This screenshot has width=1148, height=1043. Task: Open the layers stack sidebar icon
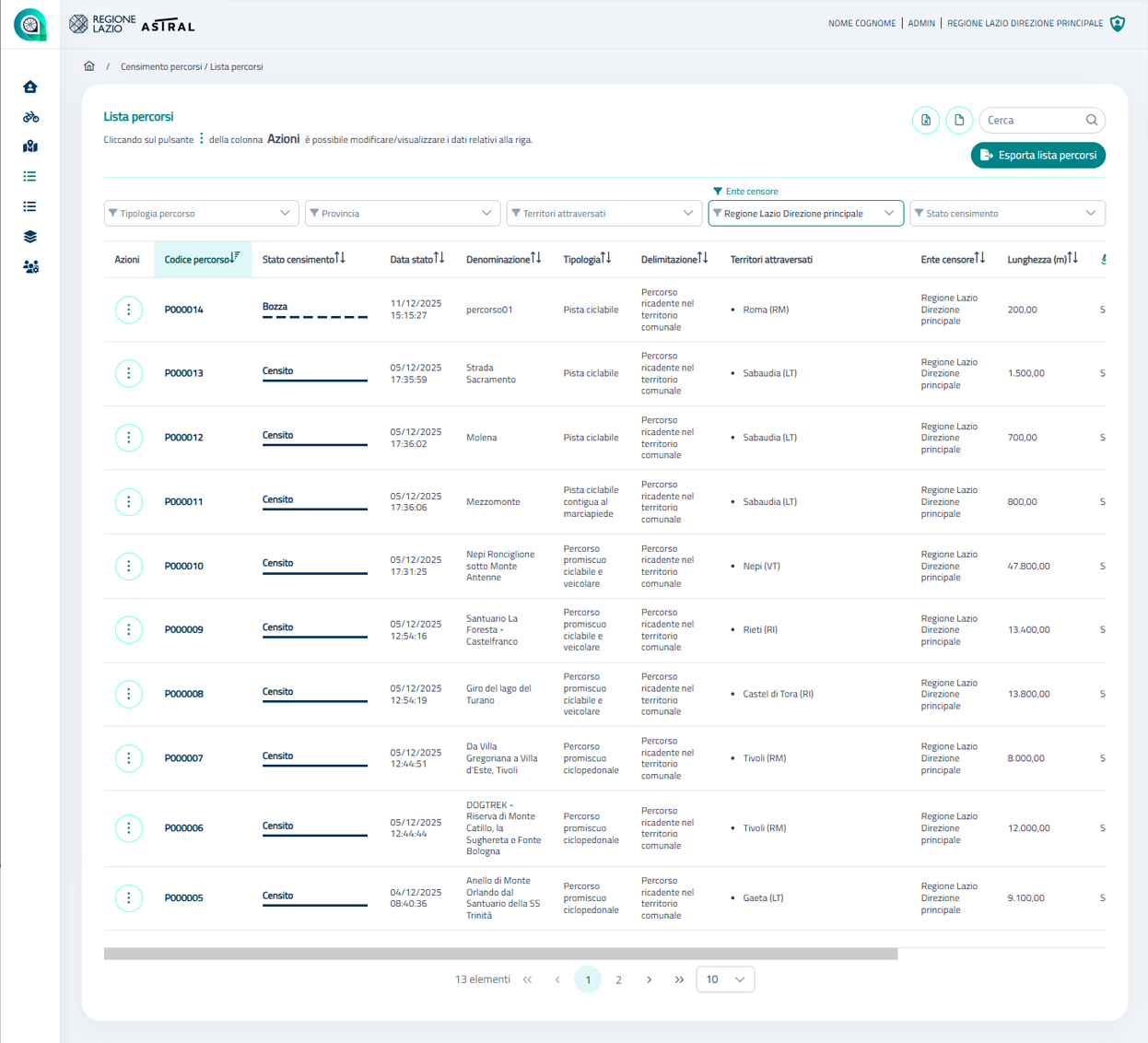click(30, 237)
